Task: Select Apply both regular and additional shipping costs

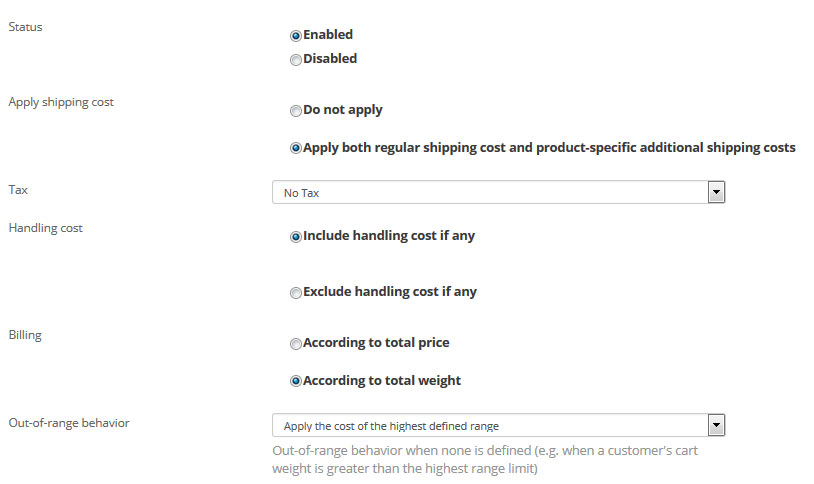Action: (x=296, y=148)
